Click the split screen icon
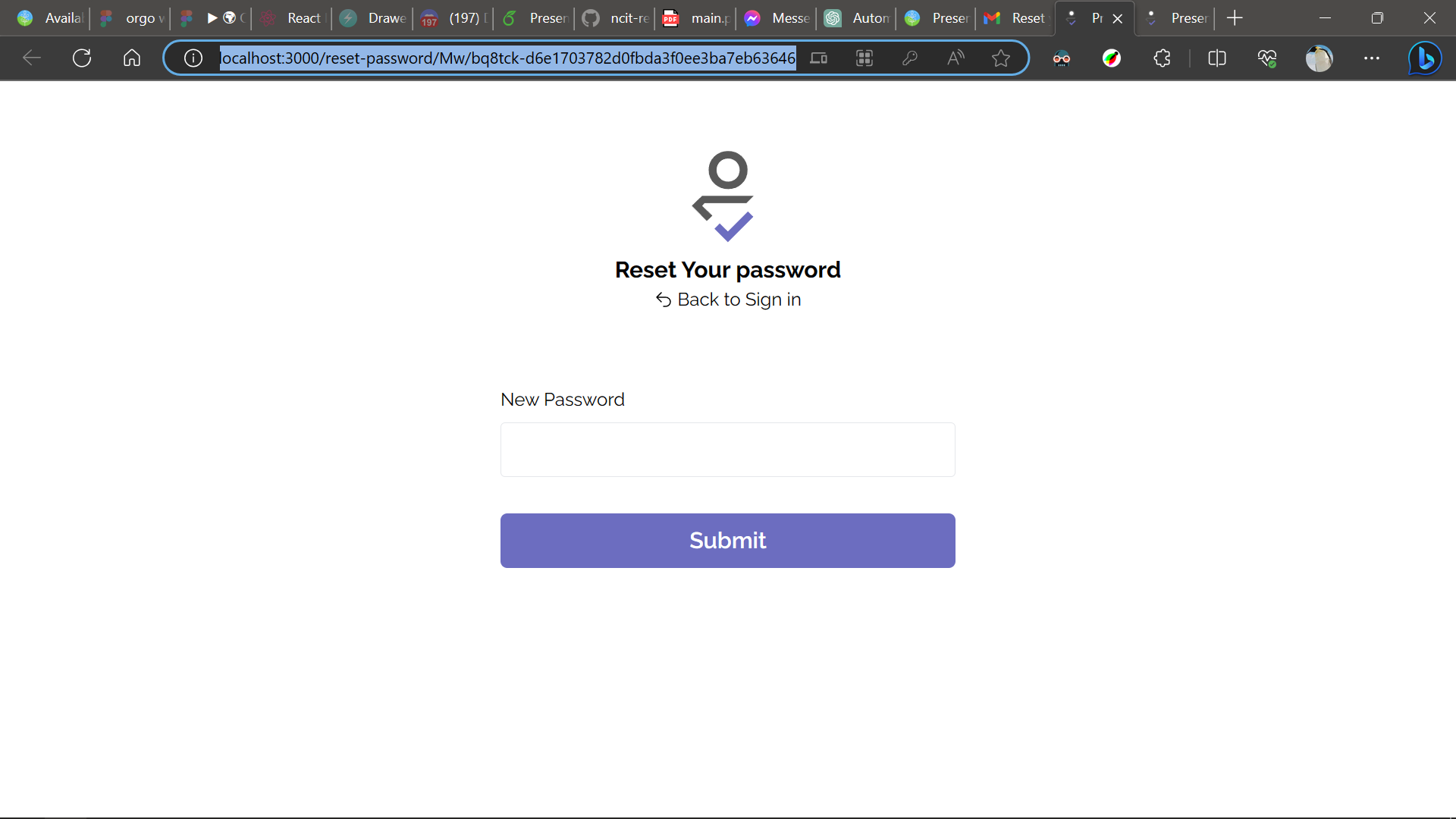The width and height of the screenshot is (1456, 819). 1218,58
